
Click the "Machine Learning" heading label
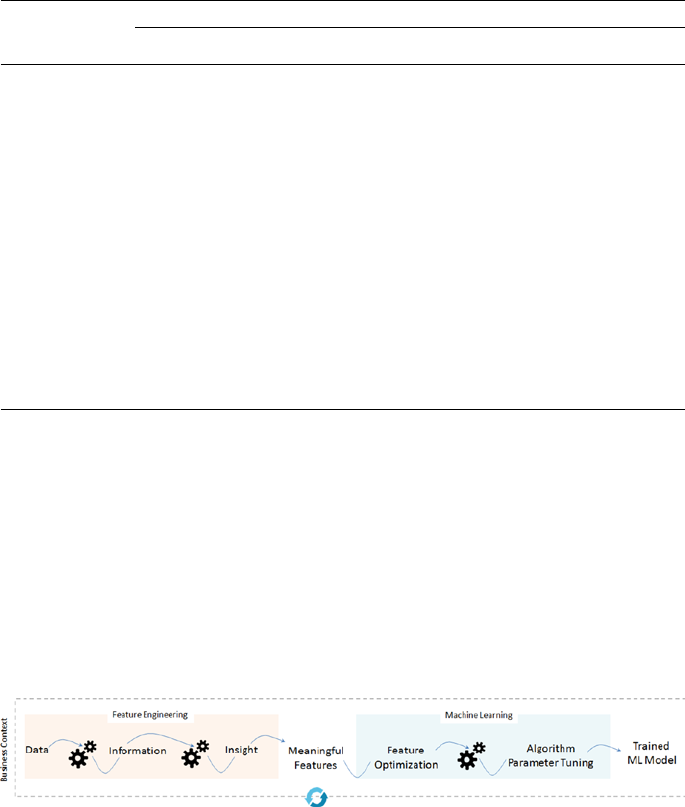click(479, 715)
